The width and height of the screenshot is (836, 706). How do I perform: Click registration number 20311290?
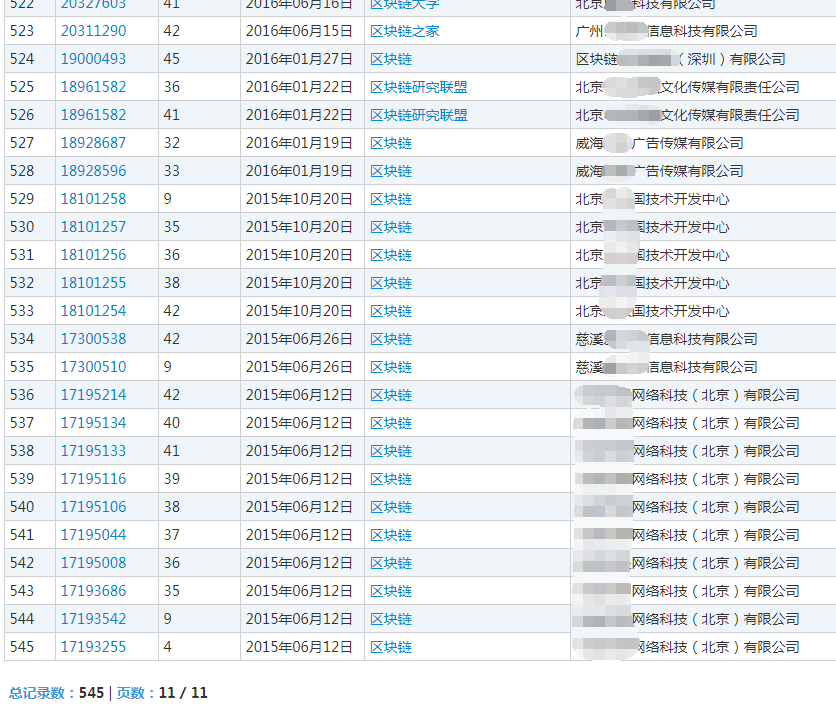tap(86, 30)
